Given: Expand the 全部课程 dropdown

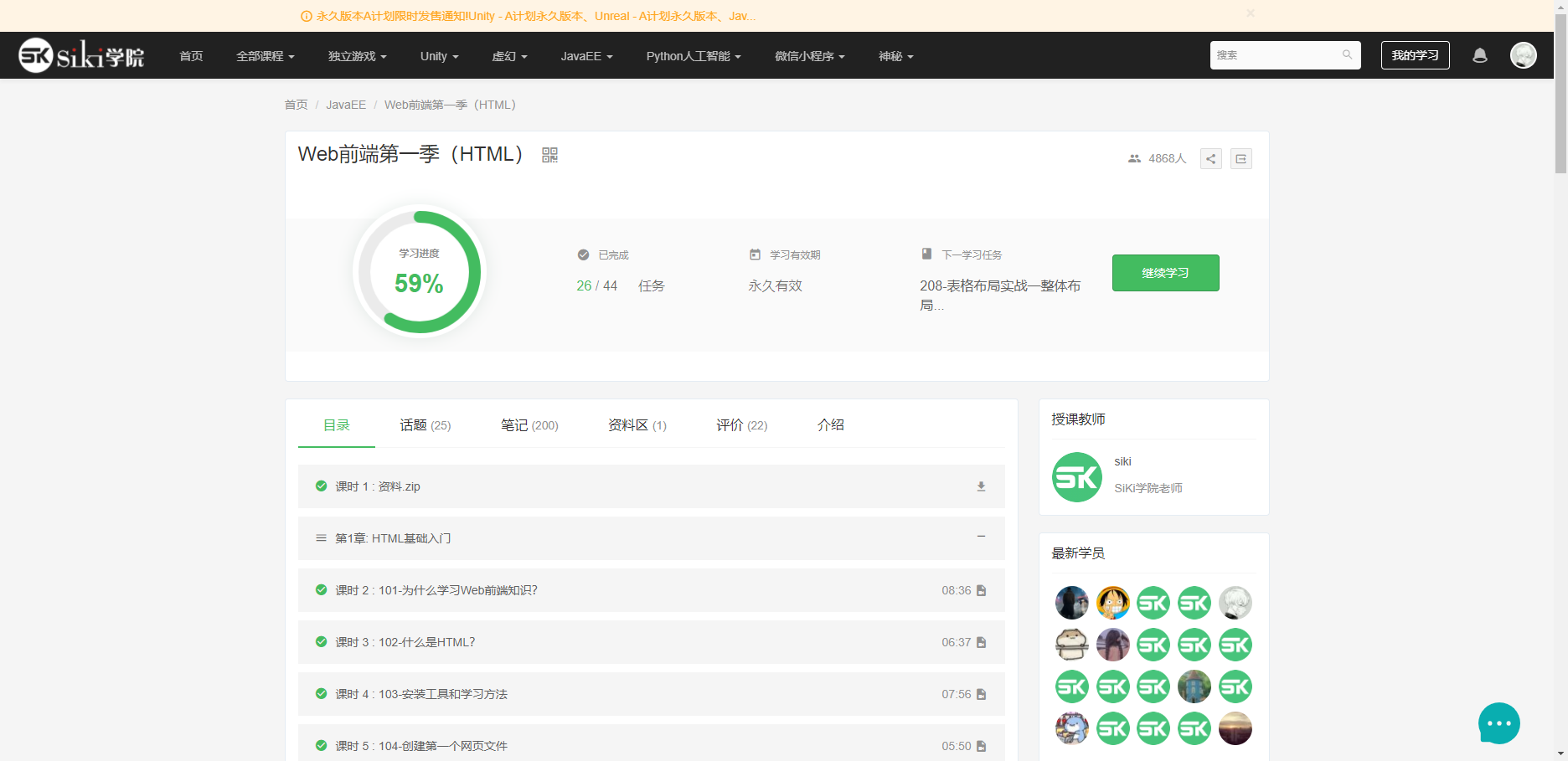Looking at the screenshot, I should coord(266,55).
